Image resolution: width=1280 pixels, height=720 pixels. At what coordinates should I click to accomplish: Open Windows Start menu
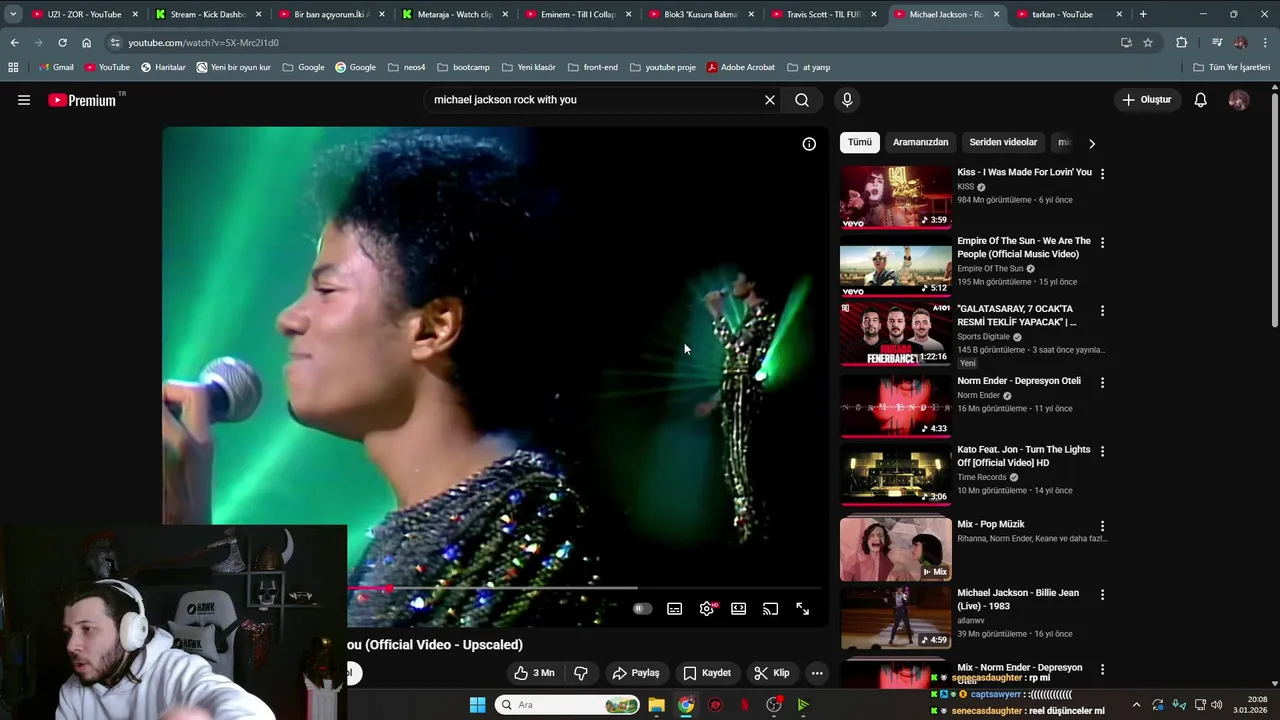[477, 705]
